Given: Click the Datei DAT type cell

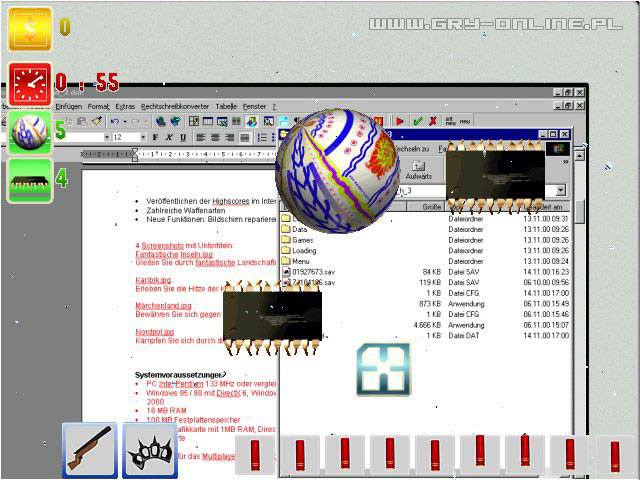Looking at the screenshot, I should point(464,336).
